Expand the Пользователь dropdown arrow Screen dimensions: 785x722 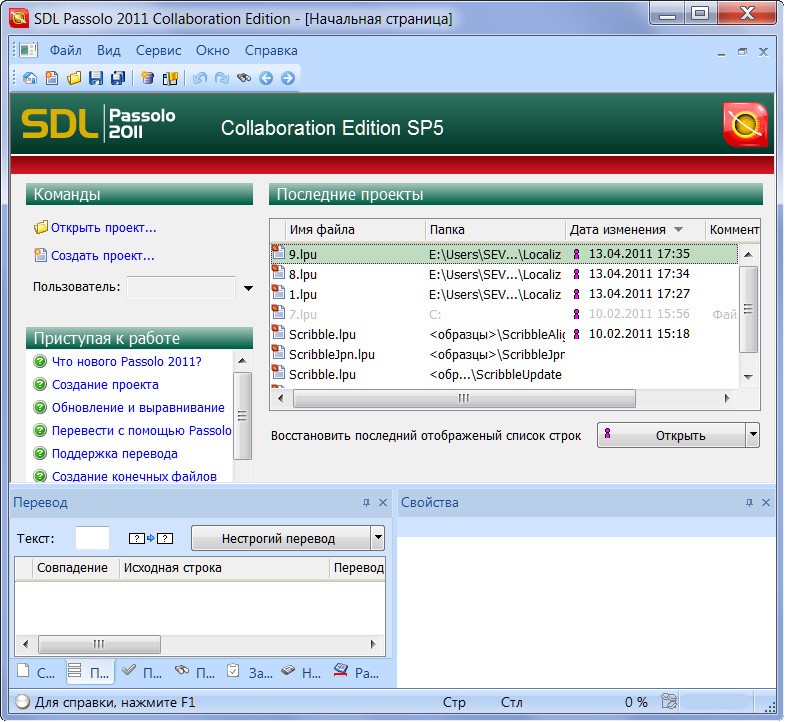(248, 288)
